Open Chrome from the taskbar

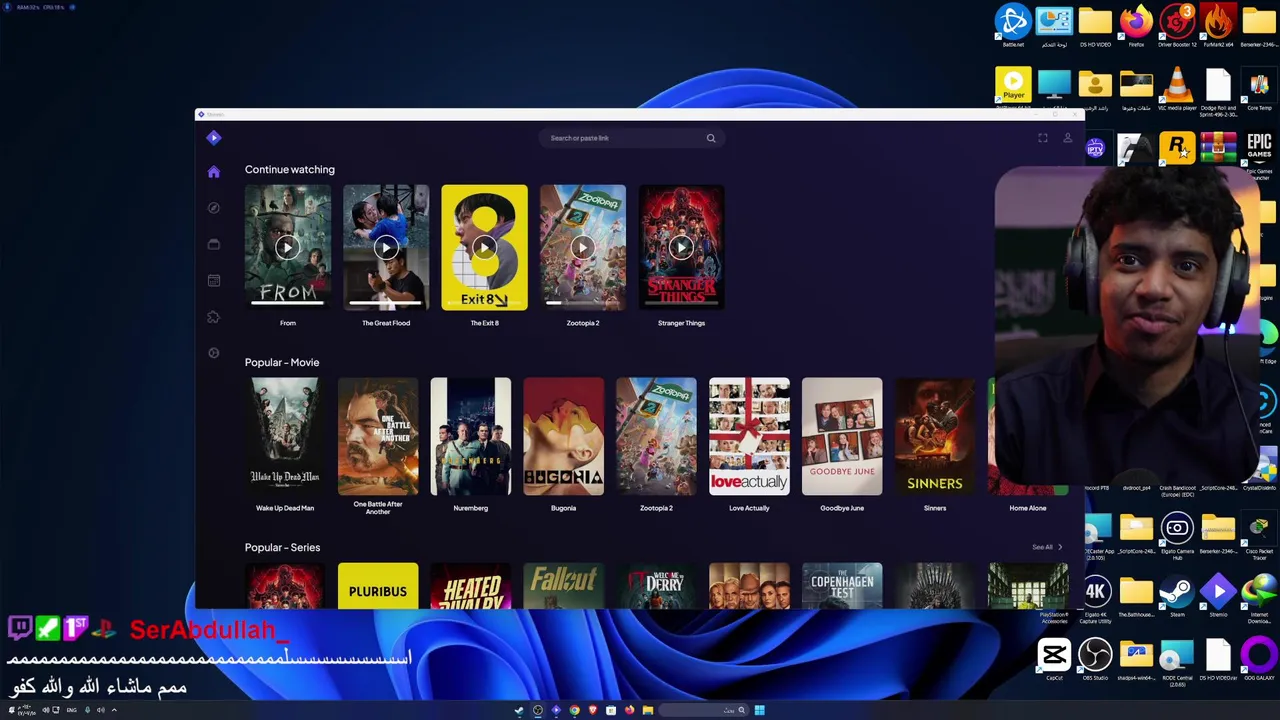pos(574,710)
